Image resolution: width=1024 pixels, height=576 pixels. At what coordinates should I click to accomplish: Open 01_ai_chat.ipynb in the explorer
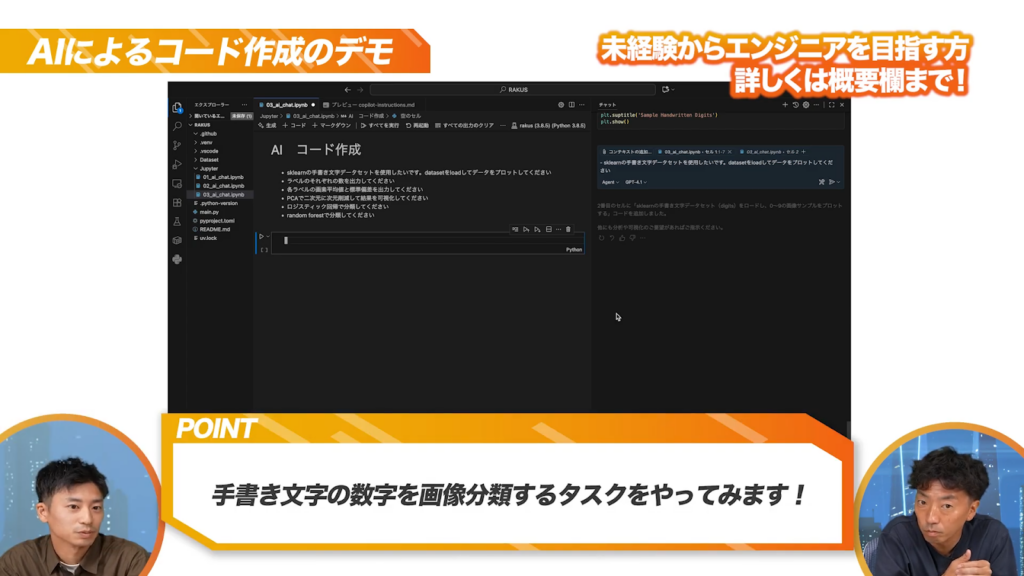222,177
